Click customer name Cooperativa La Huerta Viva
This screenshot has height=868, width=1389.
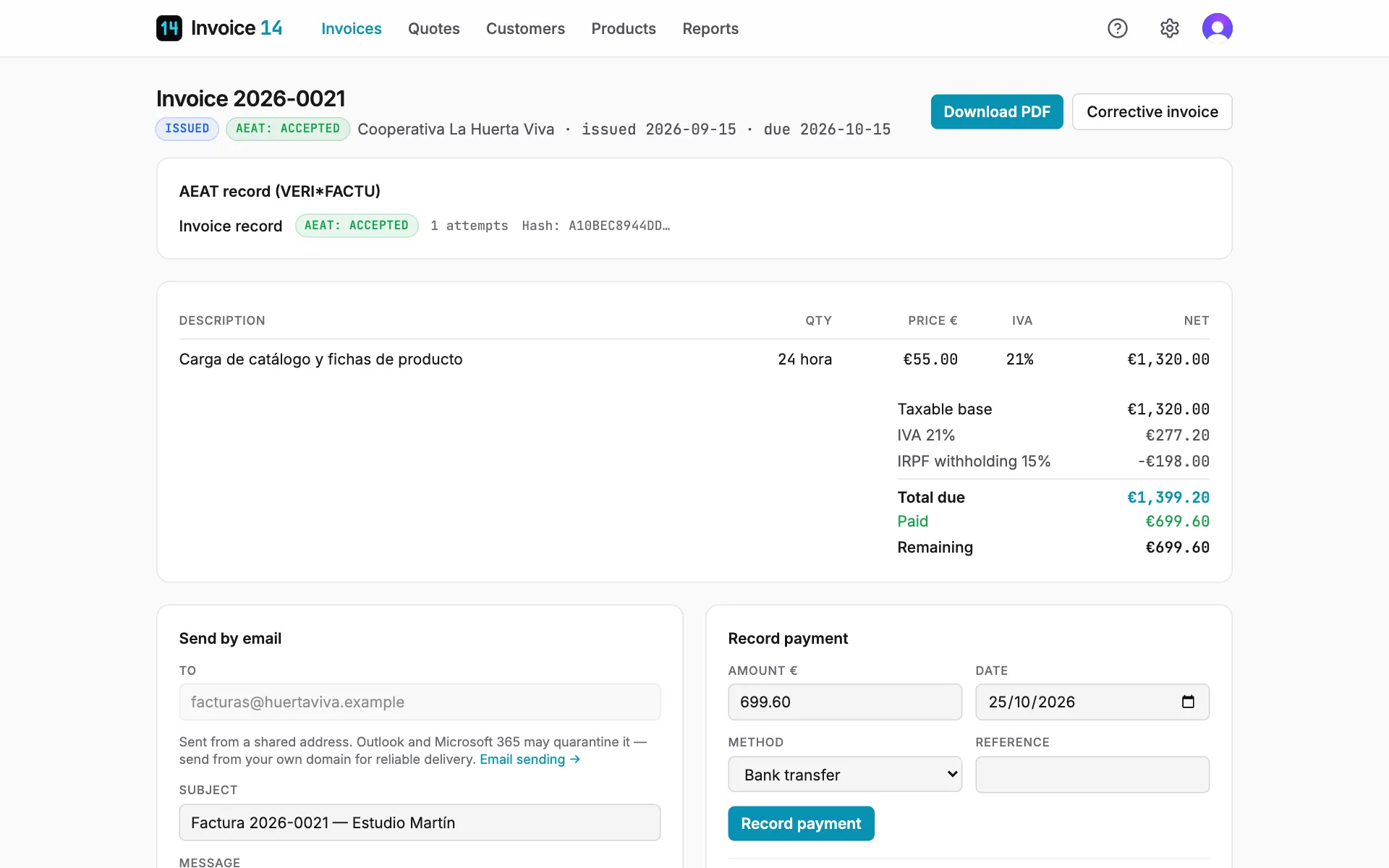click(x=456, y=129)
